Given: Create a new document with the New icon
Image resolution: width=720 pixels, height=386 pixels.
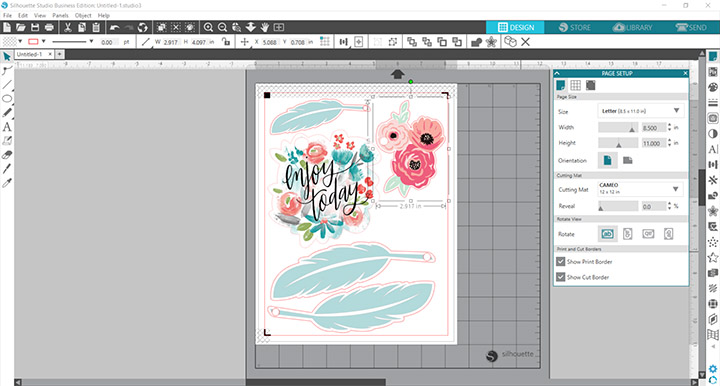Looking at the screenshot, I should point(7,28).
